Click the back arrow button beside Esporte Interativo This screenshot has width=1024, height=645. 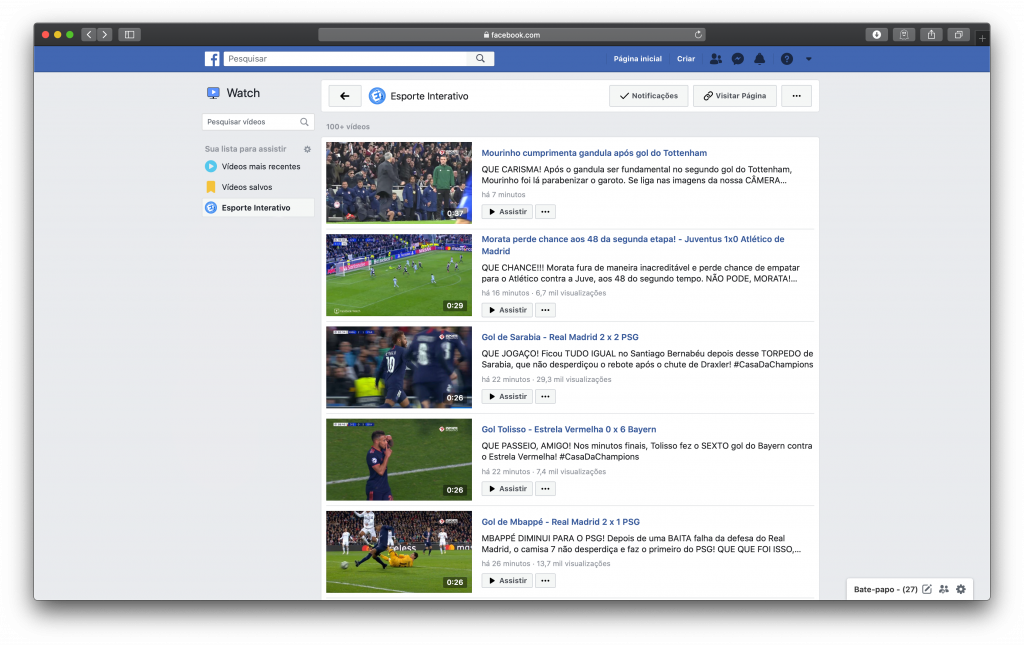345,96
